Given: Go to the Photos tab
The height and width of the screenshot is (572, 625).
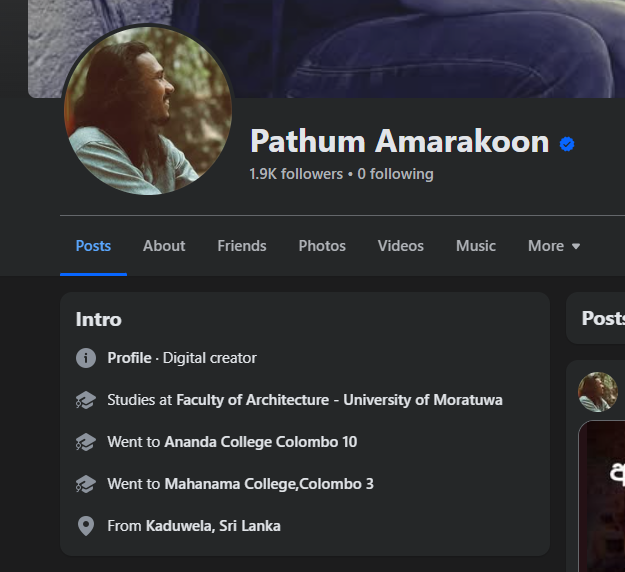Looking at the screenshot, I should 322,246.
